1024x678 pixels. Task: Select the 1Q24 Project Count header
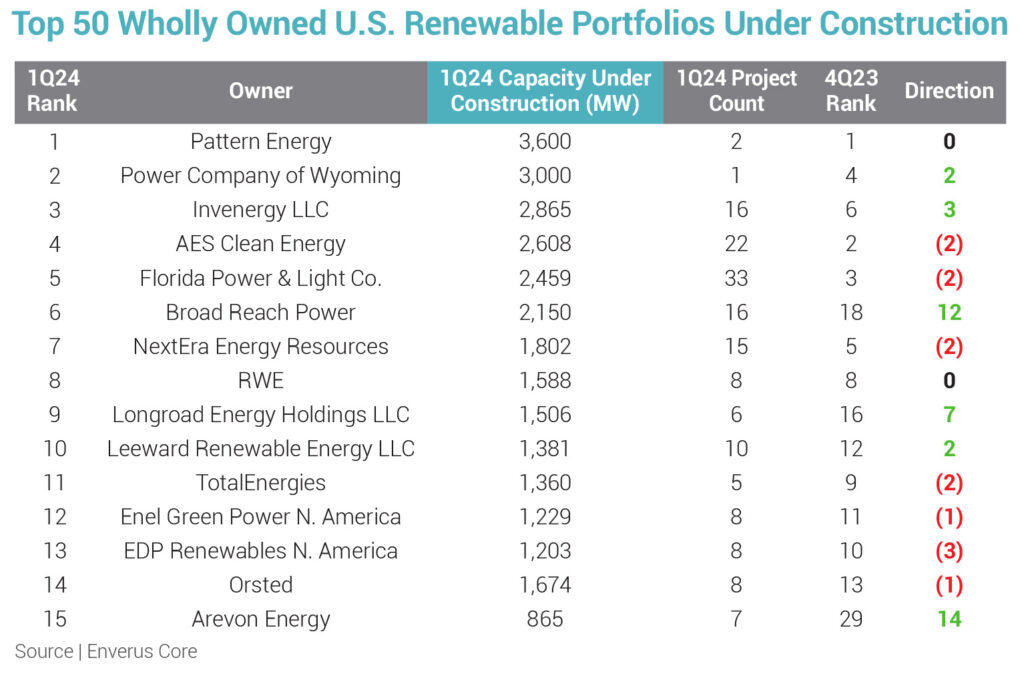[x=736, y=91]
